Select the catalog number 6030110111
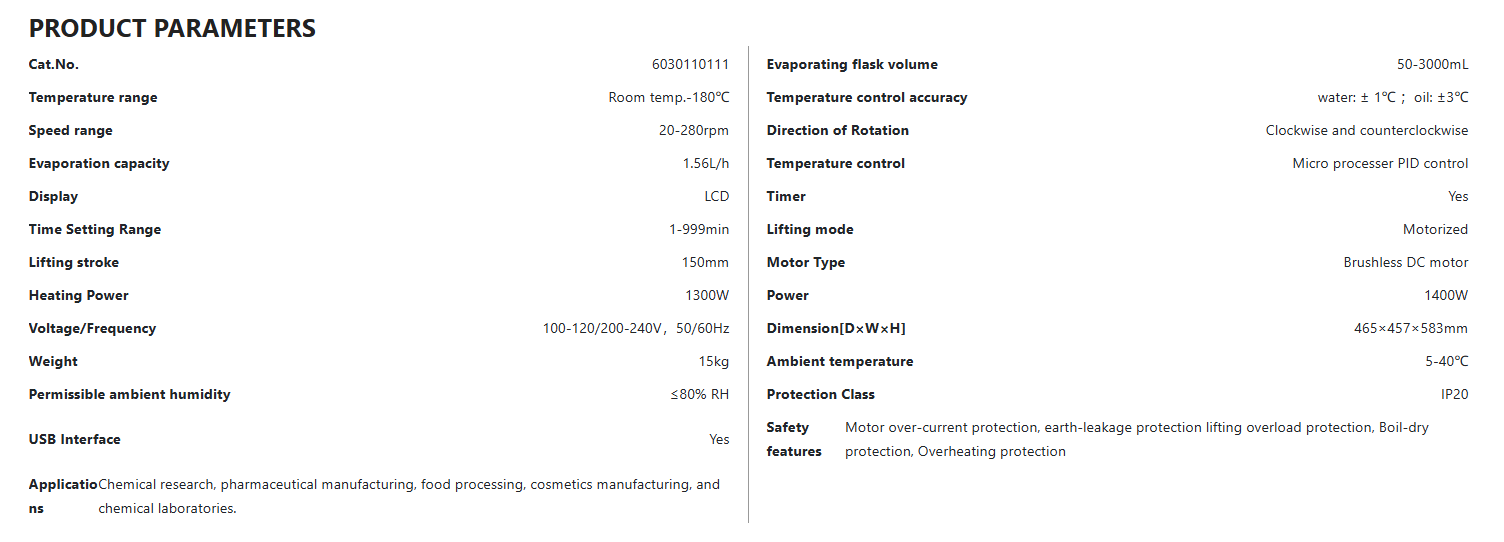This screenshot has height=542, width=1504. (x=690, y=65)
